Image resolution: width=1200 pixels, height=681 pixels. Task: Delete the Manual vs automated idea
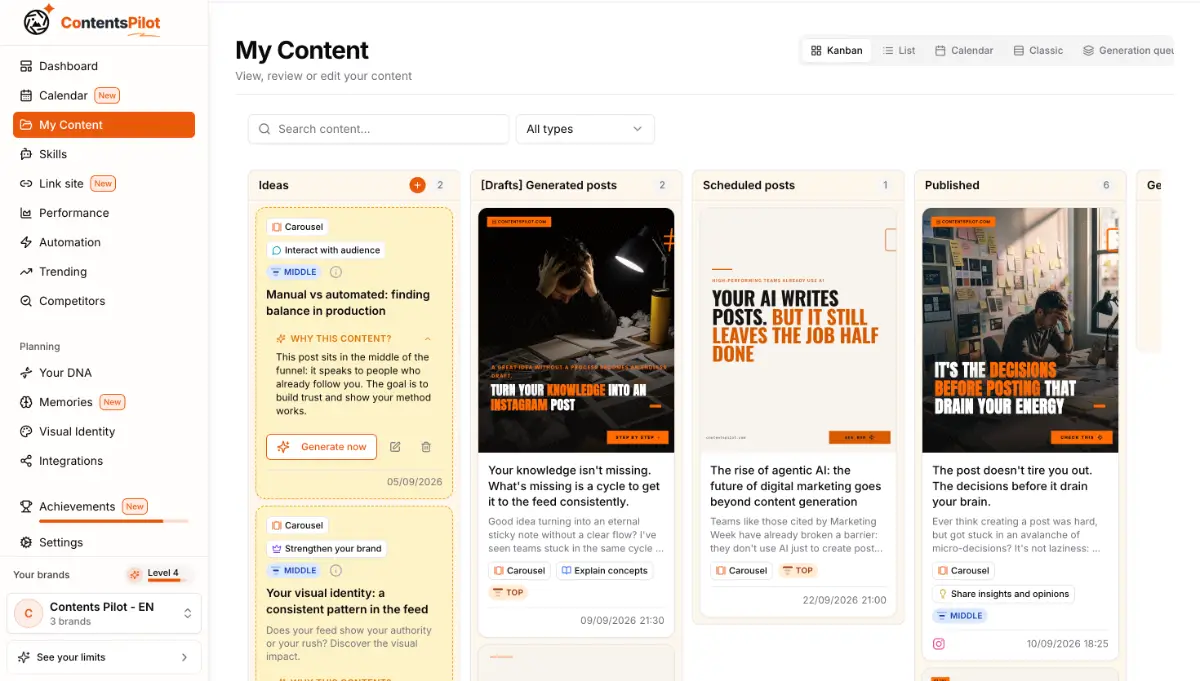pos(426,447)
